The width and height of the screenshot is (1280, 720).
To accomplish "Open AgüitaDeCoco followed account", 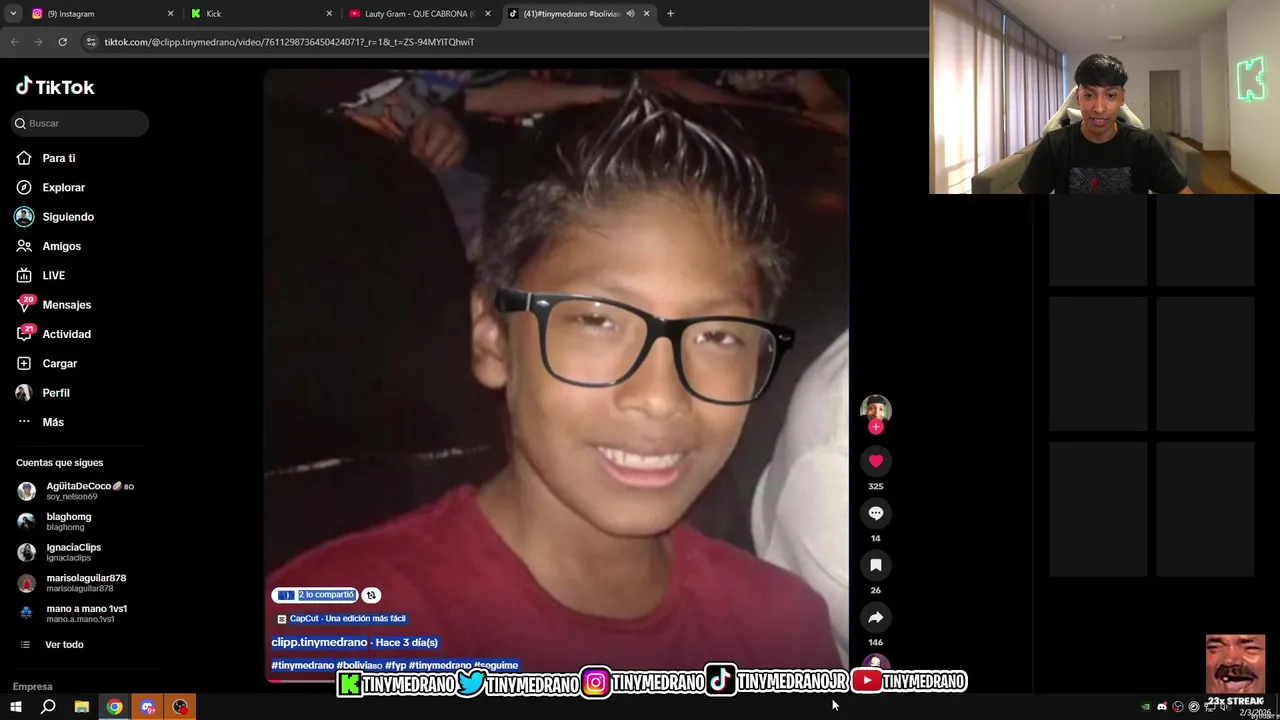I will pos(76,491).
